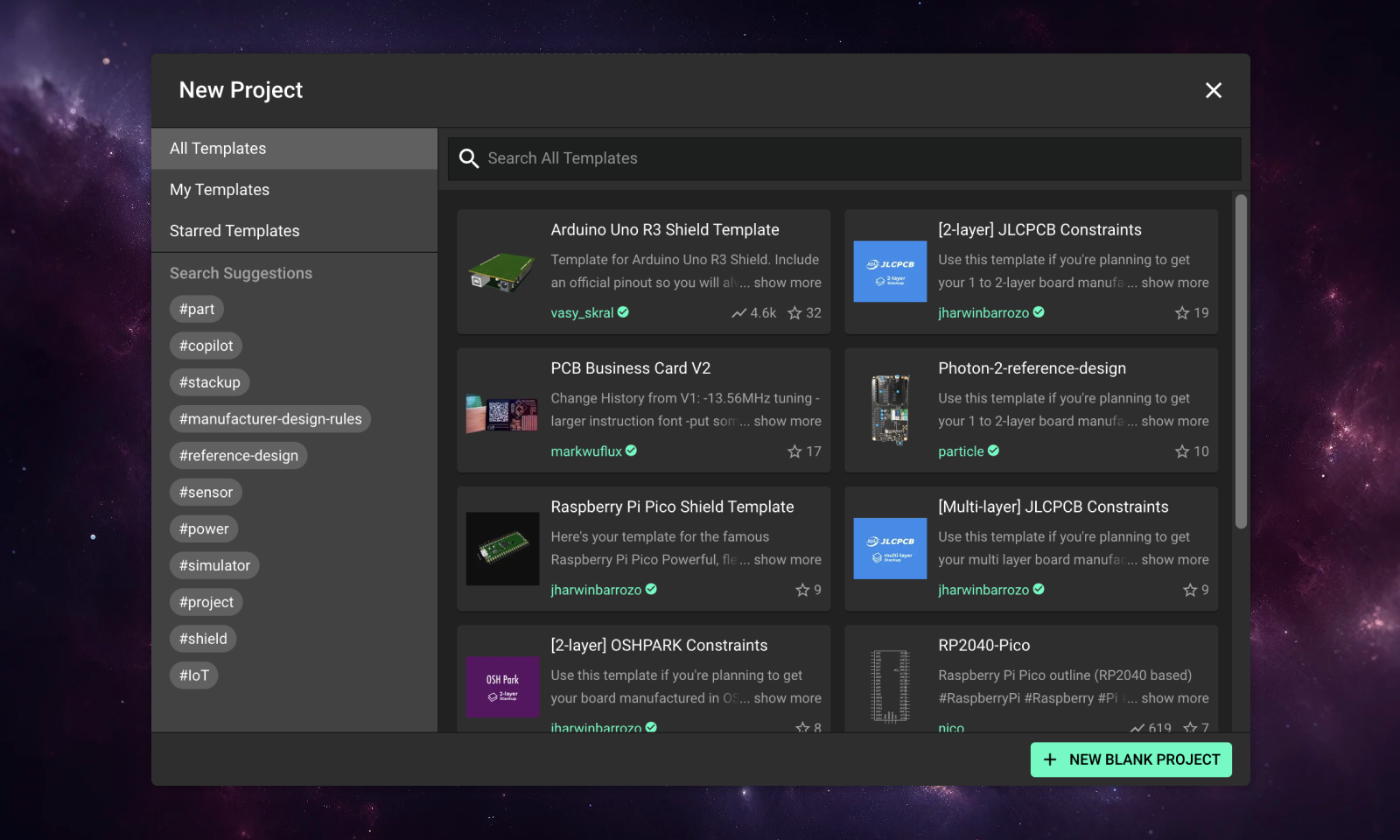Star the PCB Business Card V2 template
1400x840 pixels.
794,451
